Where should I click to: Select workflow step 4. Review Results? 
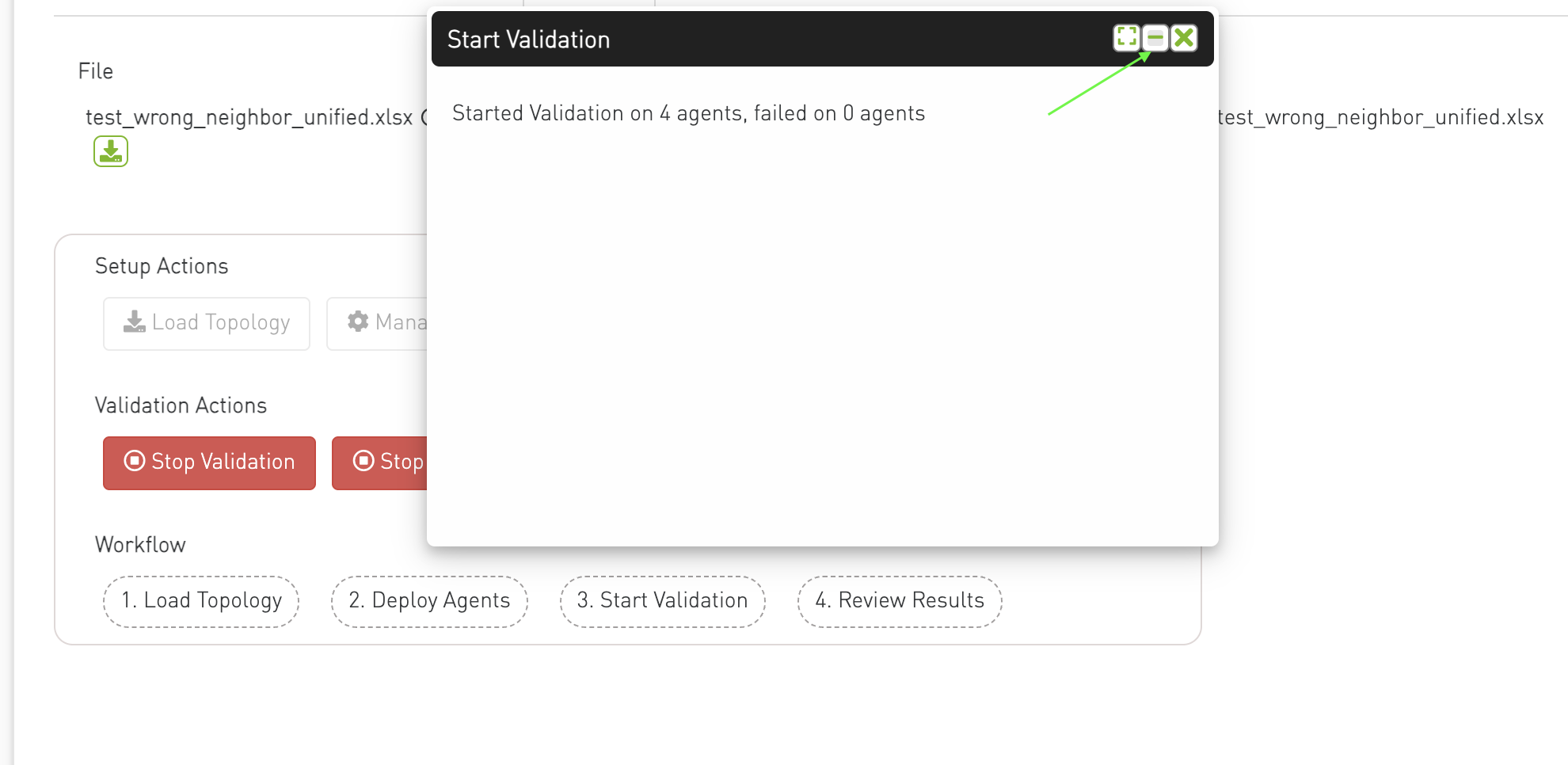900,601
